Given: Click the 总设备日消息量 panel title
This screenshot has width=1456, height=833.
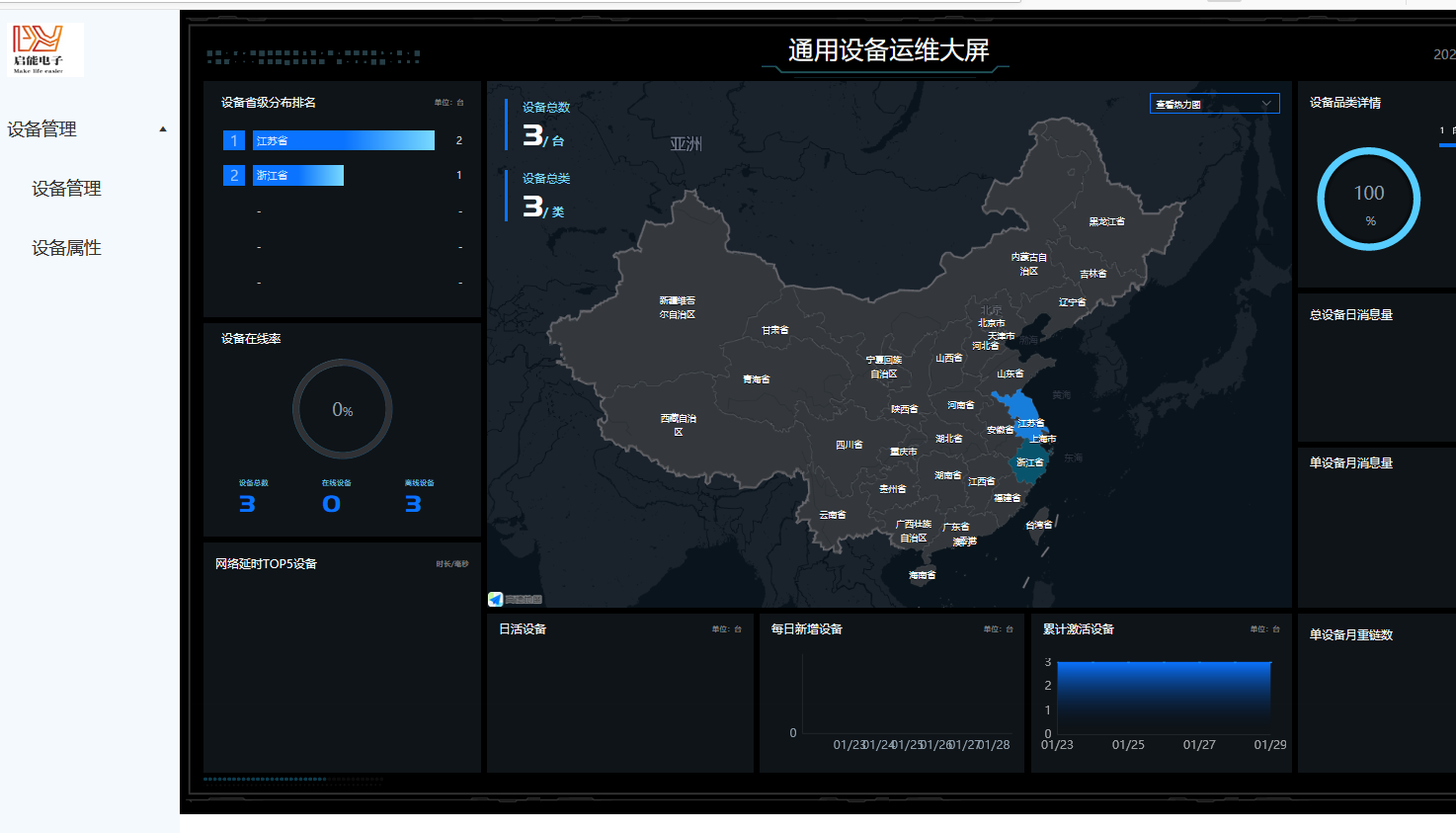Looking at the screenshot, I should [1351, 315].
